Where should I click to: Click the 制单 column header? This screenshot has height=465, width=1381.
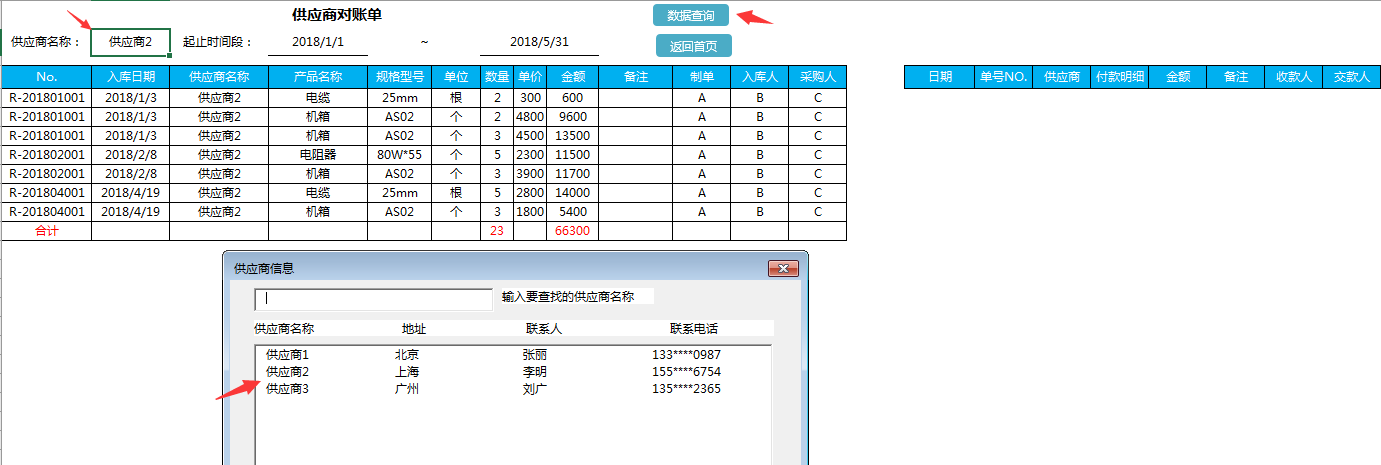pos(702,77)
